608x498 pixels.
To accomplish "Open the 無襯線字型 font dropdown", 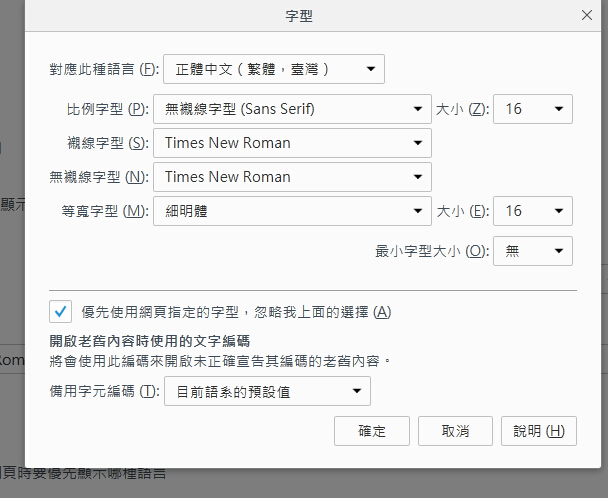I will (292, 177).
